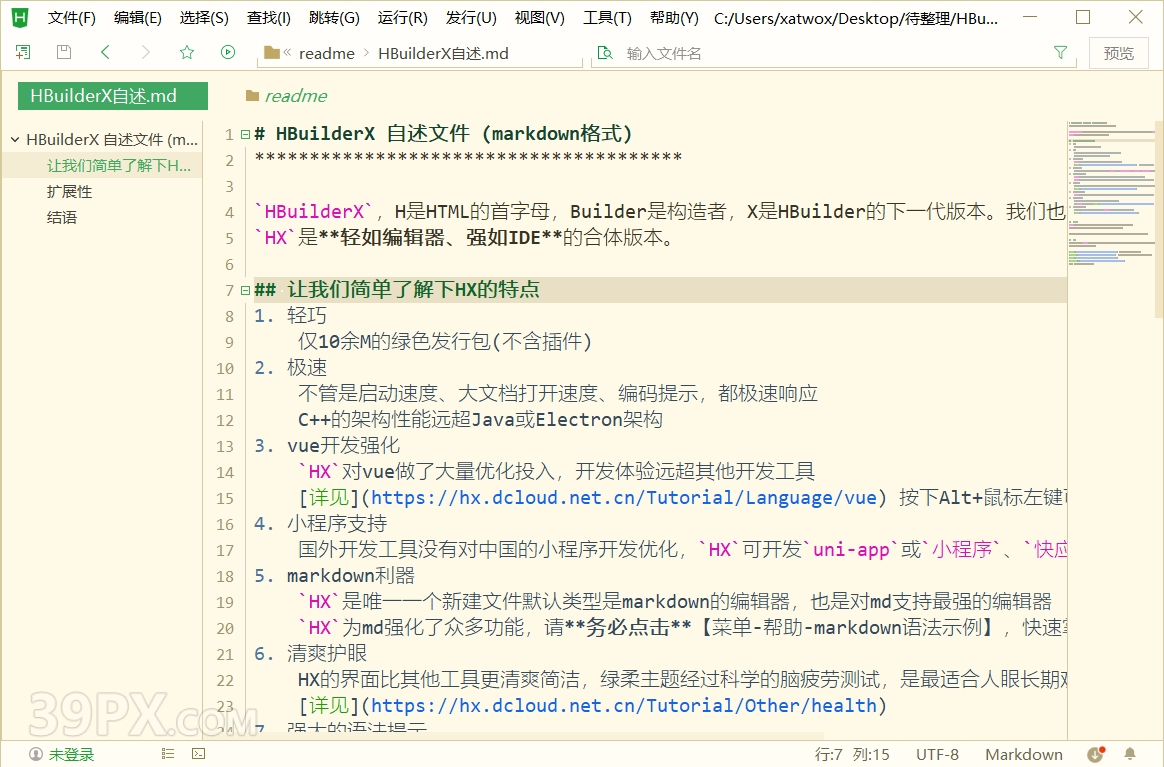Screen dimensions: 1164x767
Task: Click the list item 5. markdown利器
Action: [x=334, y=575]
